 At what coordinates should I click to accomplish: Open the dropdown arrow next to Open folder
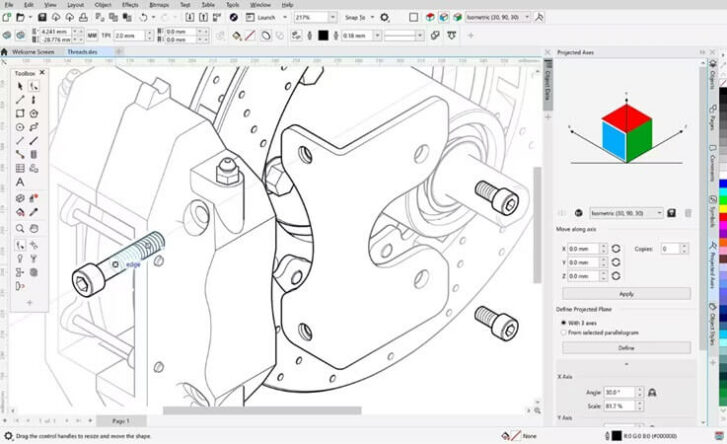tap(30, 17)
